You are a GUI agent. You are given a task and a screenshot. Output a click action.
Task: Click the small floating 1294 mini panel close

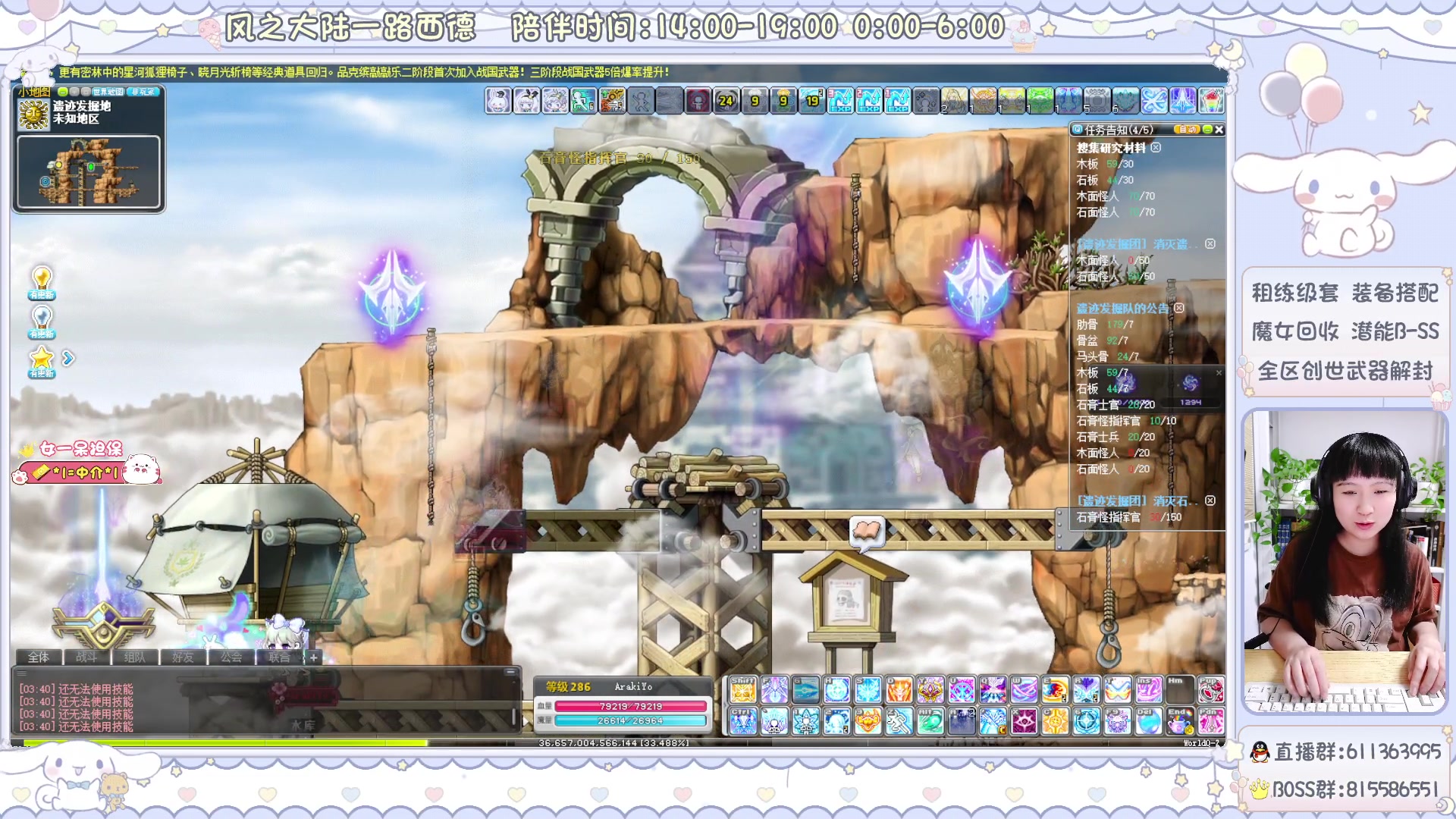1219,372
